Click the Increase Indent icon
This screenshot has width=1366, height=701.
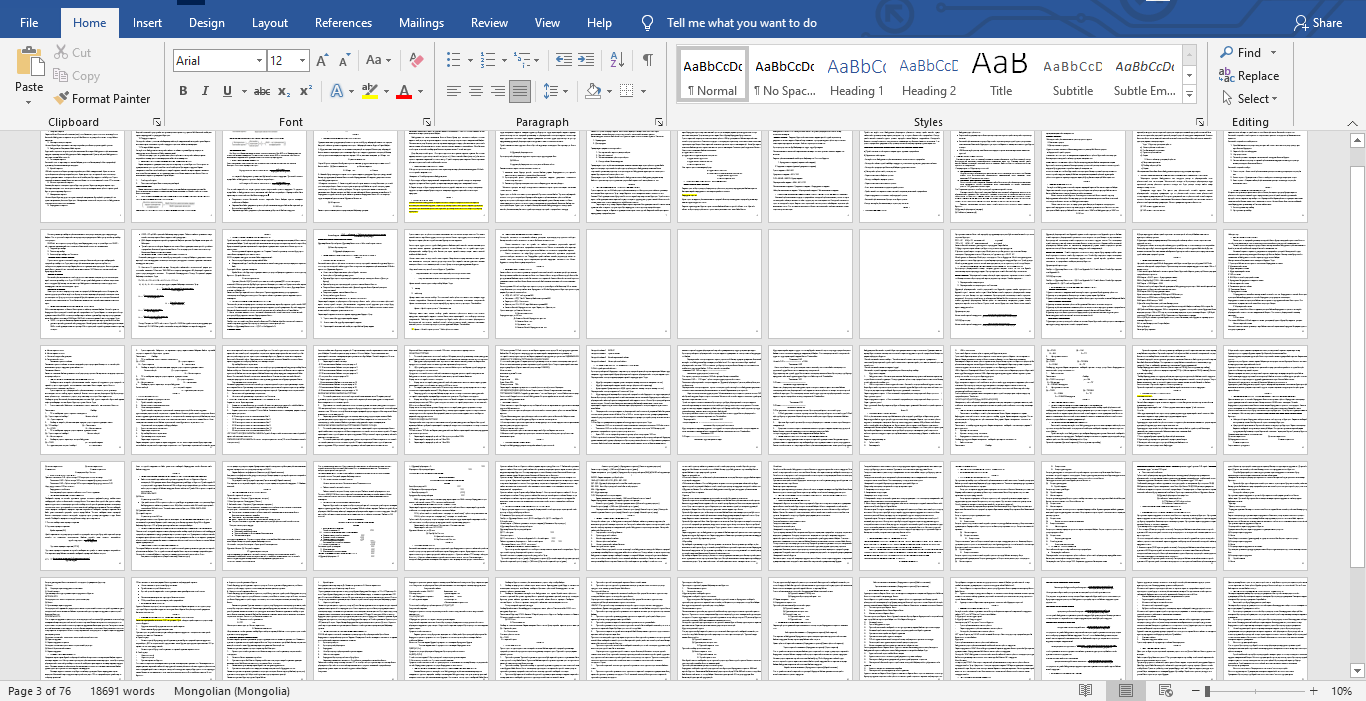[586, 60]
